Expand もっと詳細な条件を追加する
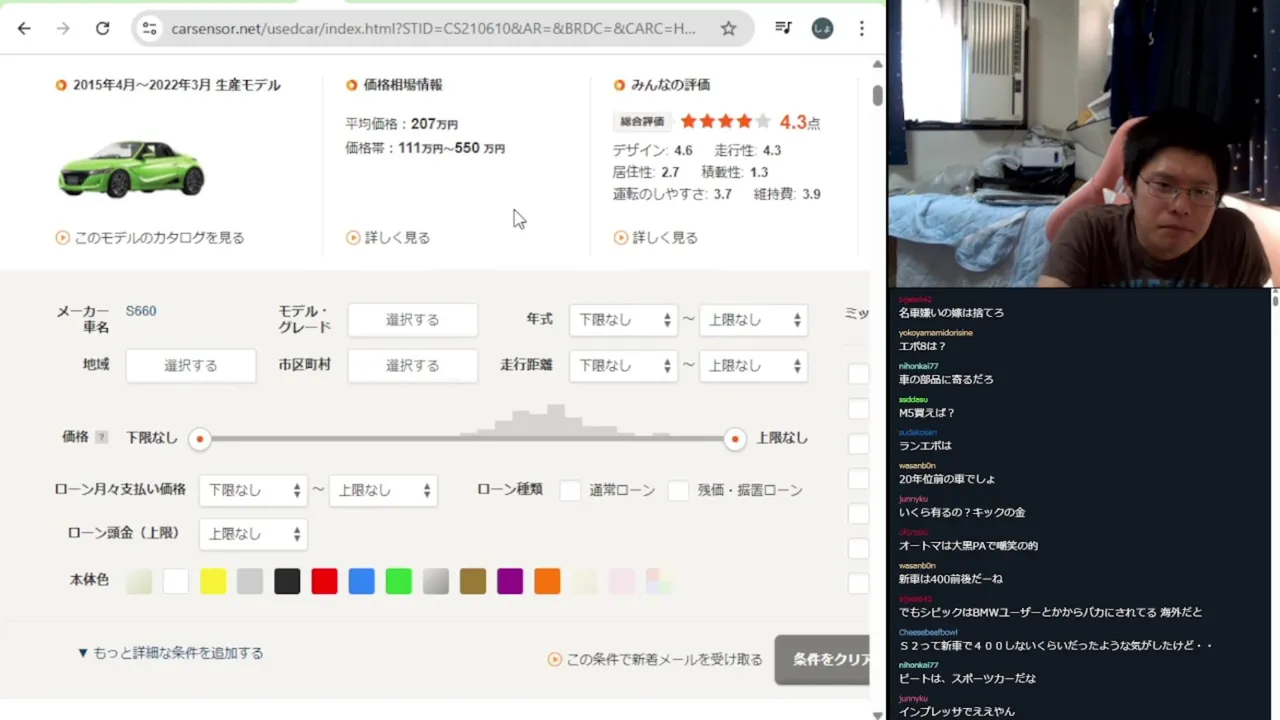This screenshot has width=1280, height=720. (171, 653)
